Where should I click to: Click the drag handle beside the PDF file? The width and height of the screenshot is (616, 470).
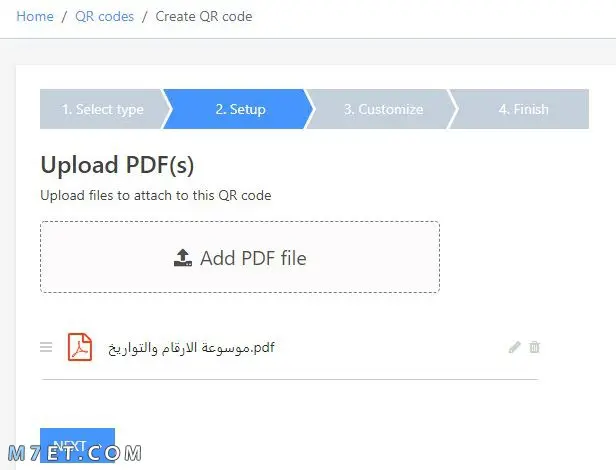click(46, 347)
